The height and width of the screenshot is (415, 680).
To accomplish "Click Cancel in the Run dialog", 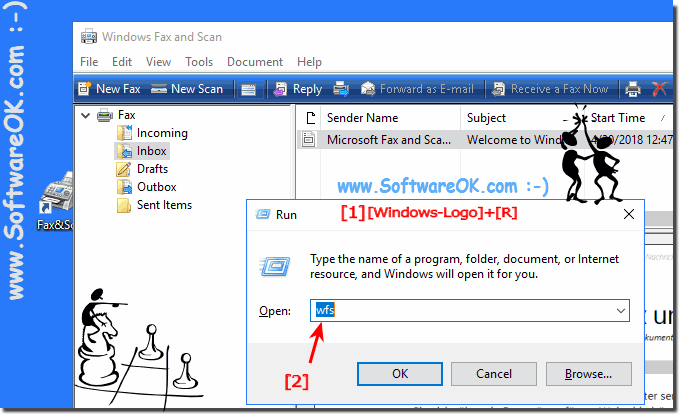I will [494, 374].
